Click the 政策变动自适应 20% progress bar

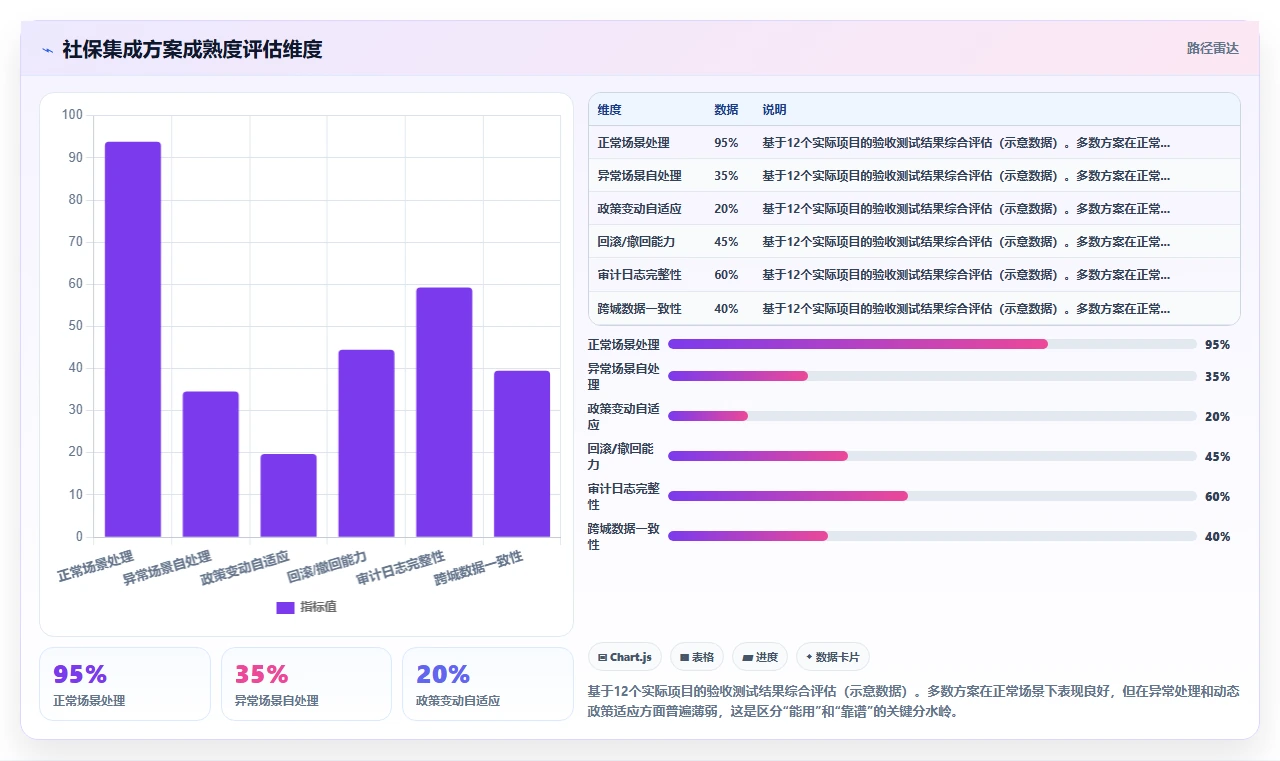click(x=932, y=416)
